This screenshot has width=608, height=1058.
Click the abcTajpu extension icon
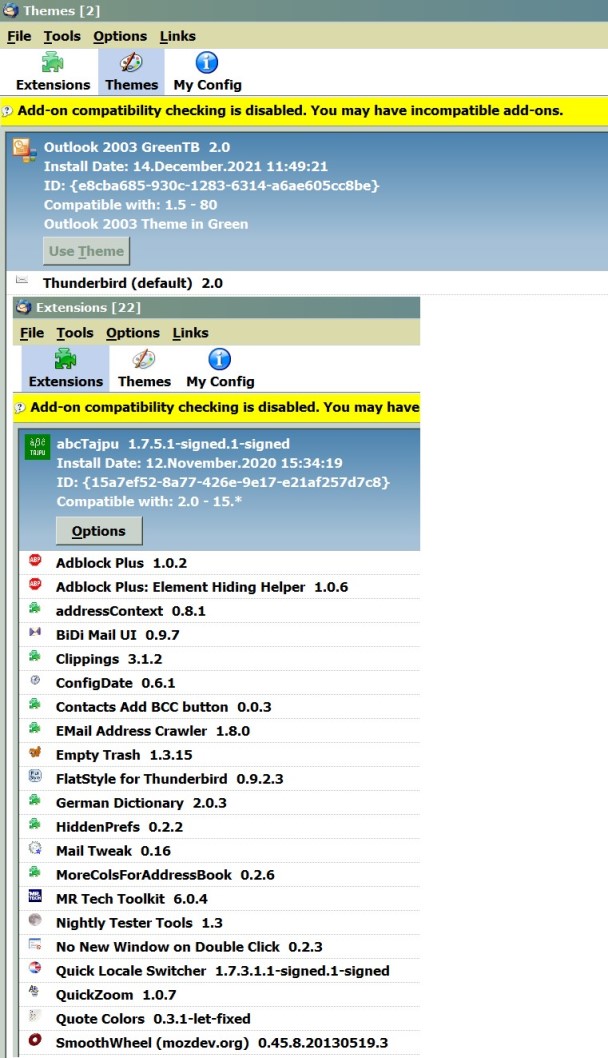(37, 447)
